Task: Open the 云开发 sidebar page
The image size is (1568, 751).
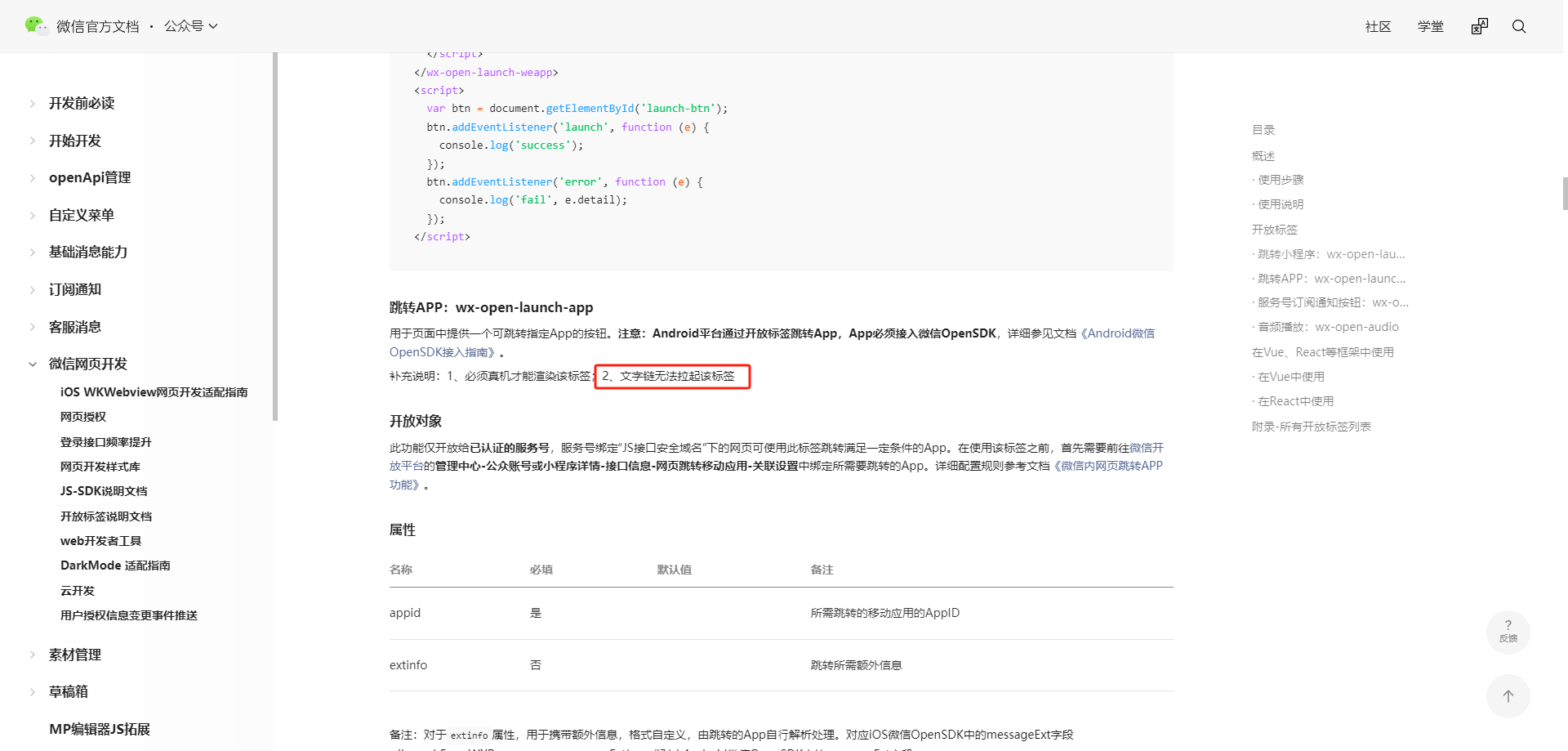Action: (78, 591)
